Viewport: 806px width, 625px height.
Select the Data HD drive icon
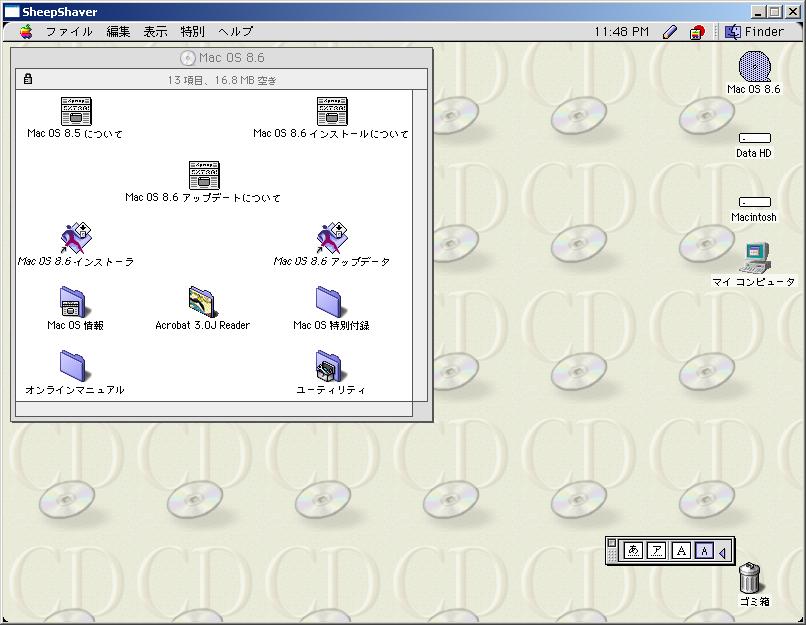pyautogui.click(x=755, y=138)
